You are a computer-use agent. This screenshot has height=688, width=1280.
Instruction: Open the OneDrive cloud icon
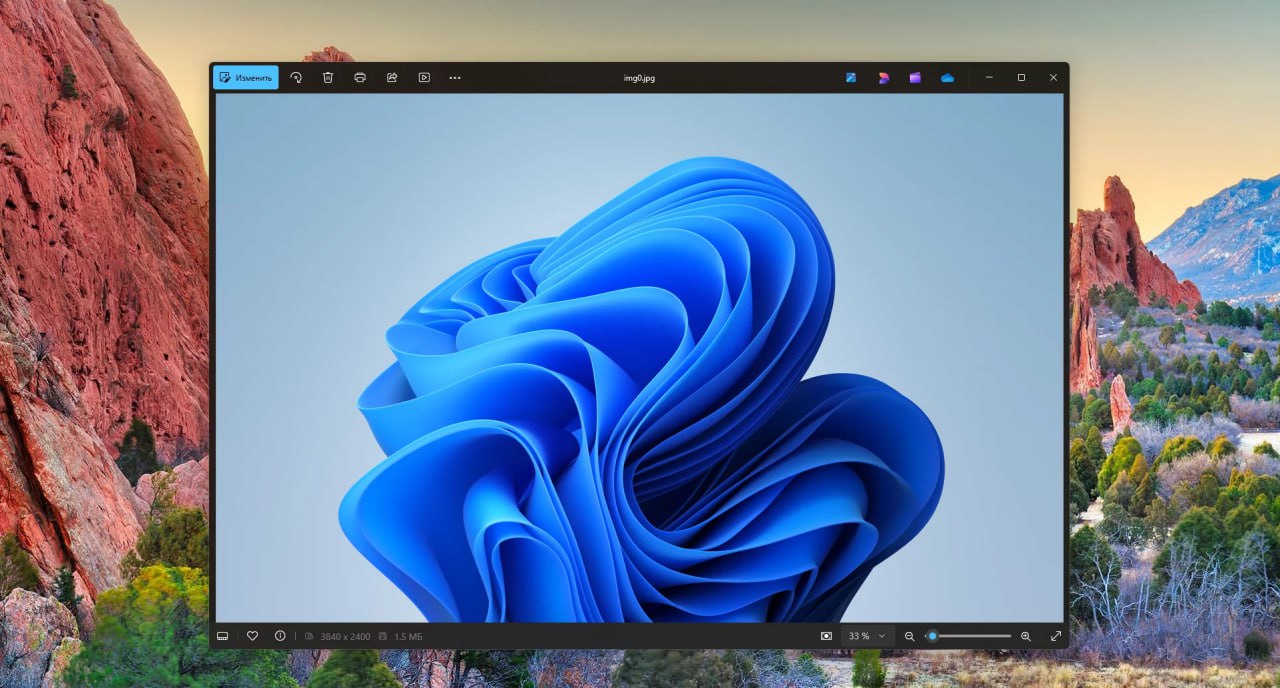947,78
